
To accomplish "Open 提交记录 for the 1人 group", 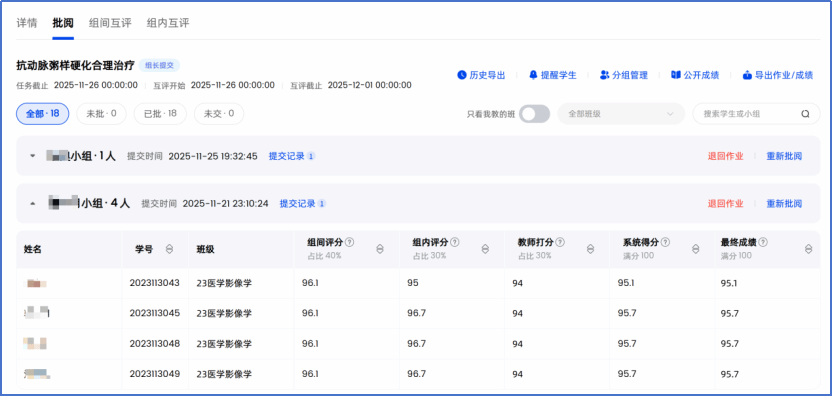I will tap(292, 156).
